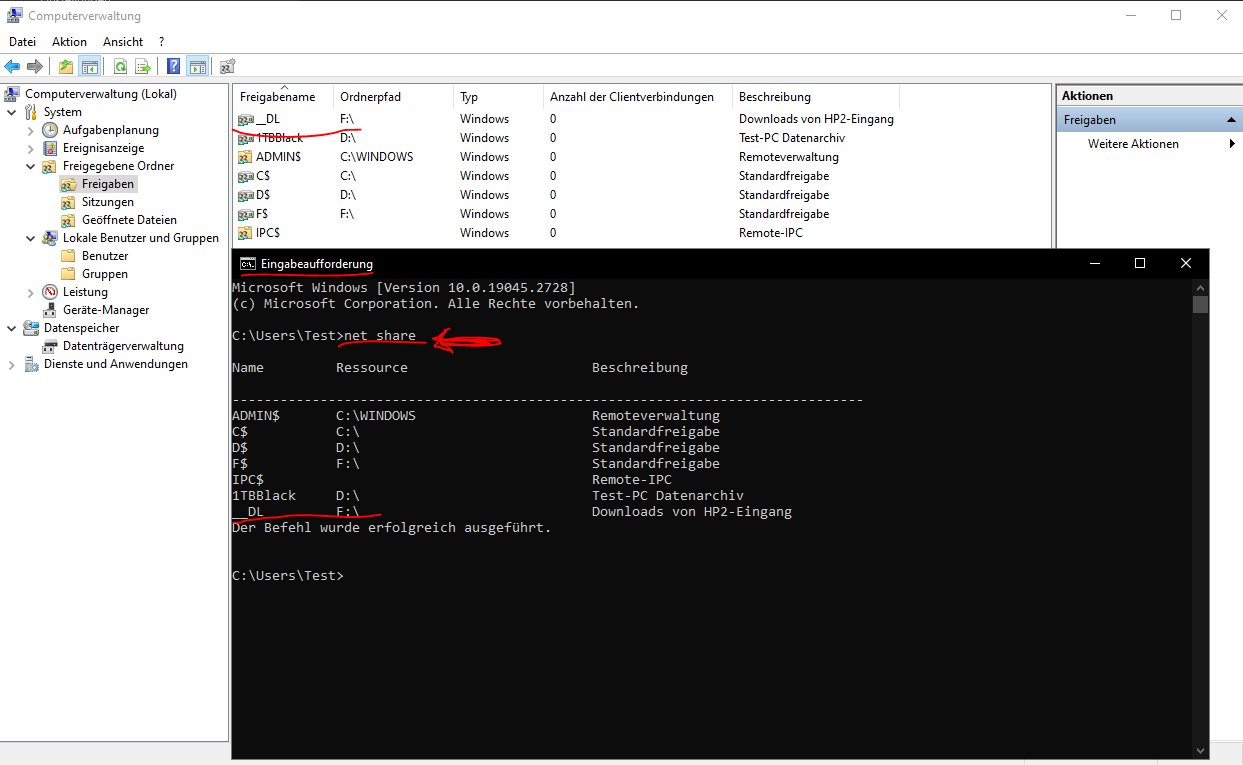Open the ? help menu

coord(162,42)
